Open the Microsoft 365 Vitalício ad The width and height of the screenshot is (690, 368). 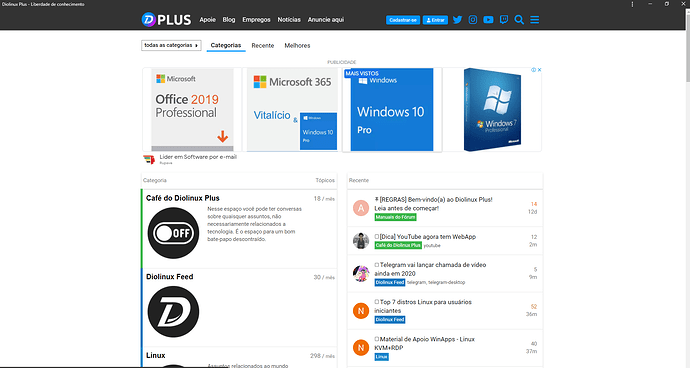pos(292,110)
